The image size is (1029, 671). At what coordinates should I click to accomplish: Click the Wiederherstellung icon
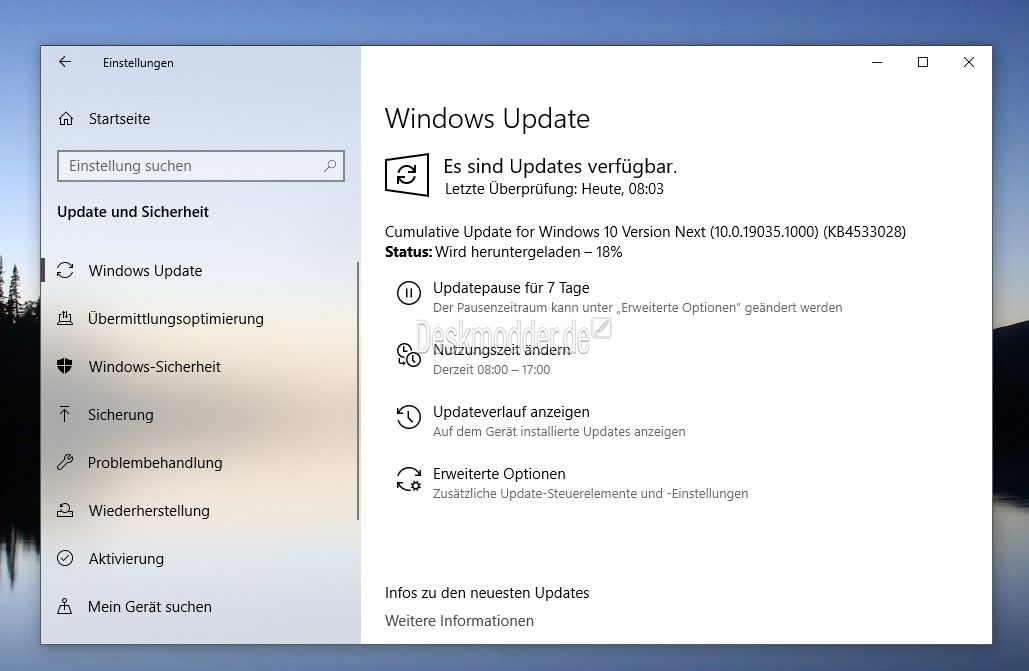(65, 510)
